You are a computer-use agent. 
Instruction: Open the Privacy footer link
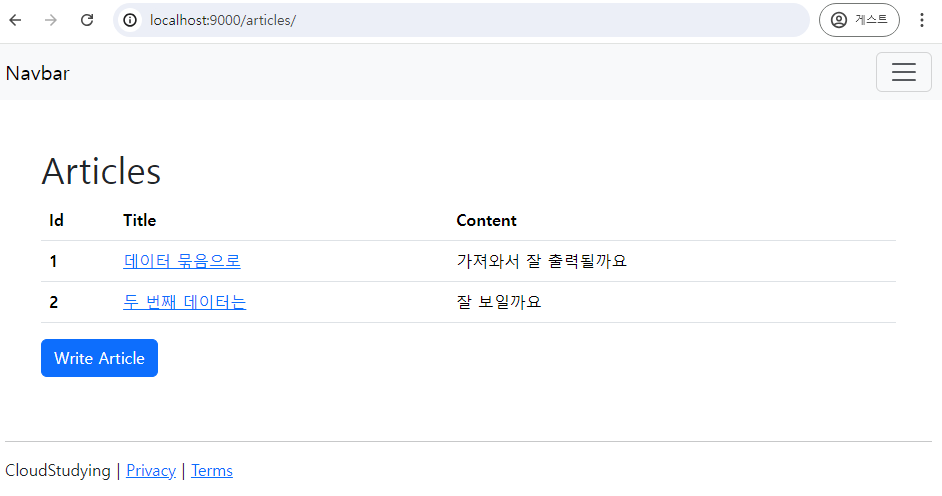151,470
